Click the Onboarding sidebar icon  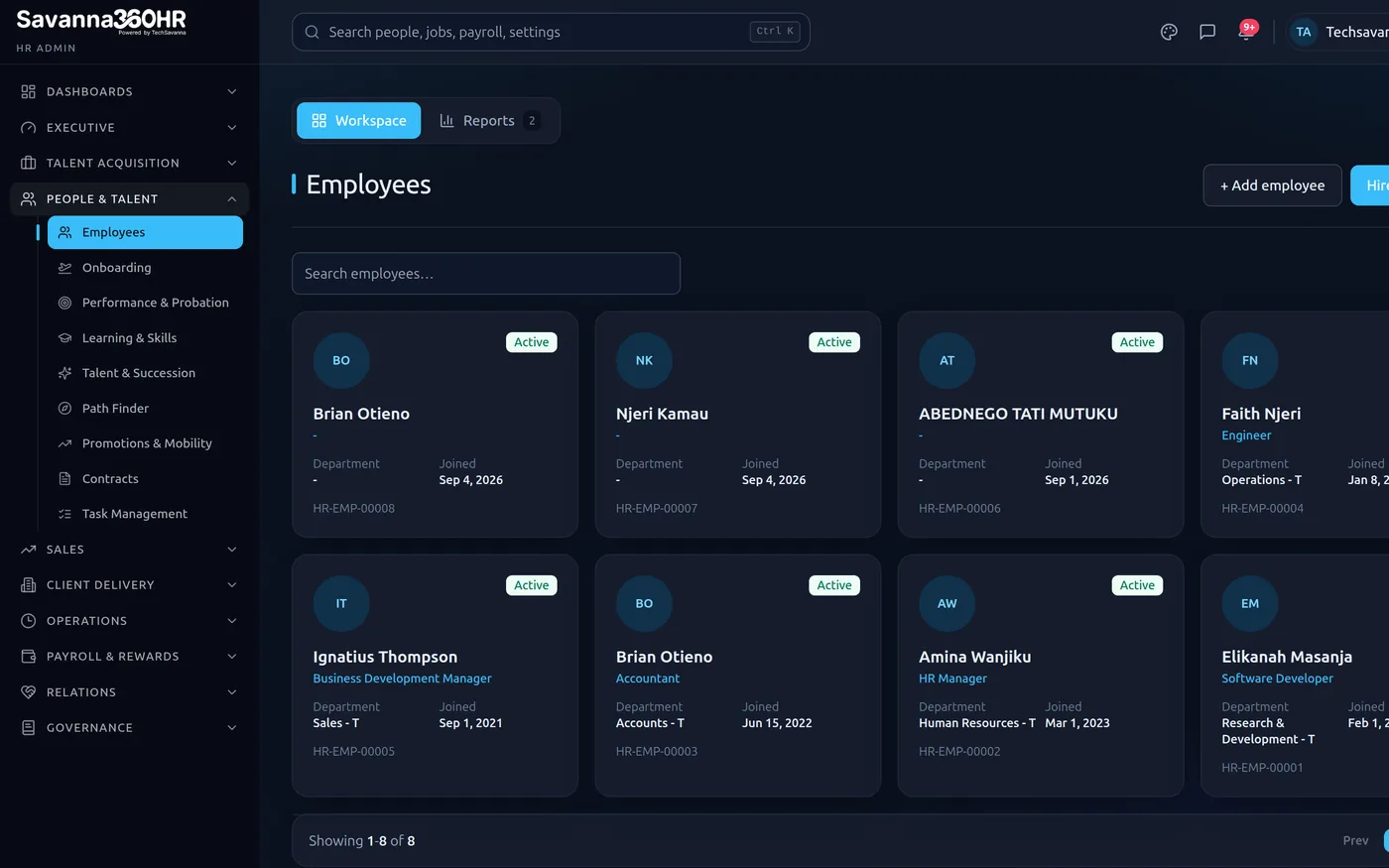point(64,268)
